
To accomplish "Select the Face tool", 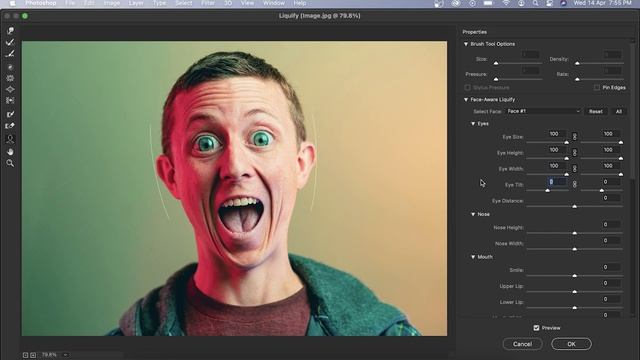I will 10,139.
